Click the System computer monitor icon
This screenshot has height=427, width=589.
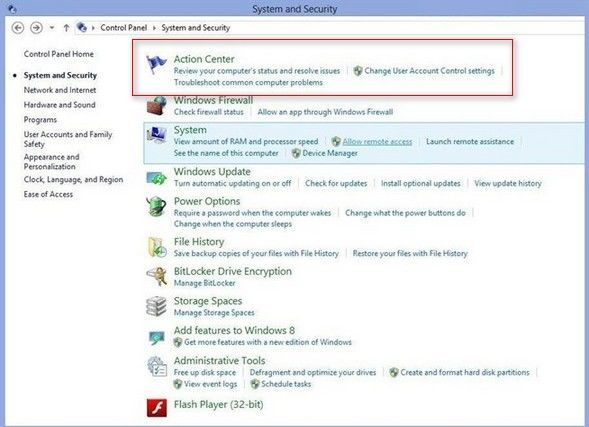click(157, 135)
